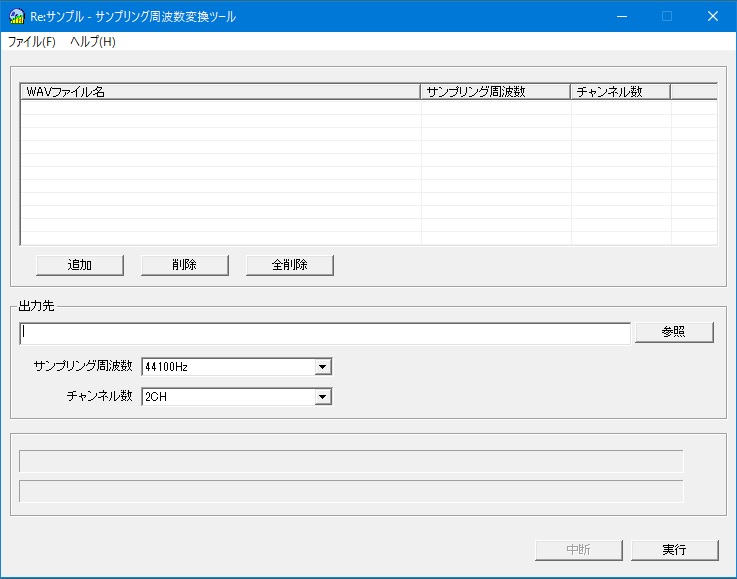The image size is (737, 579).
Task: Click the 削除 button
Action: click(x=185, y=265)
